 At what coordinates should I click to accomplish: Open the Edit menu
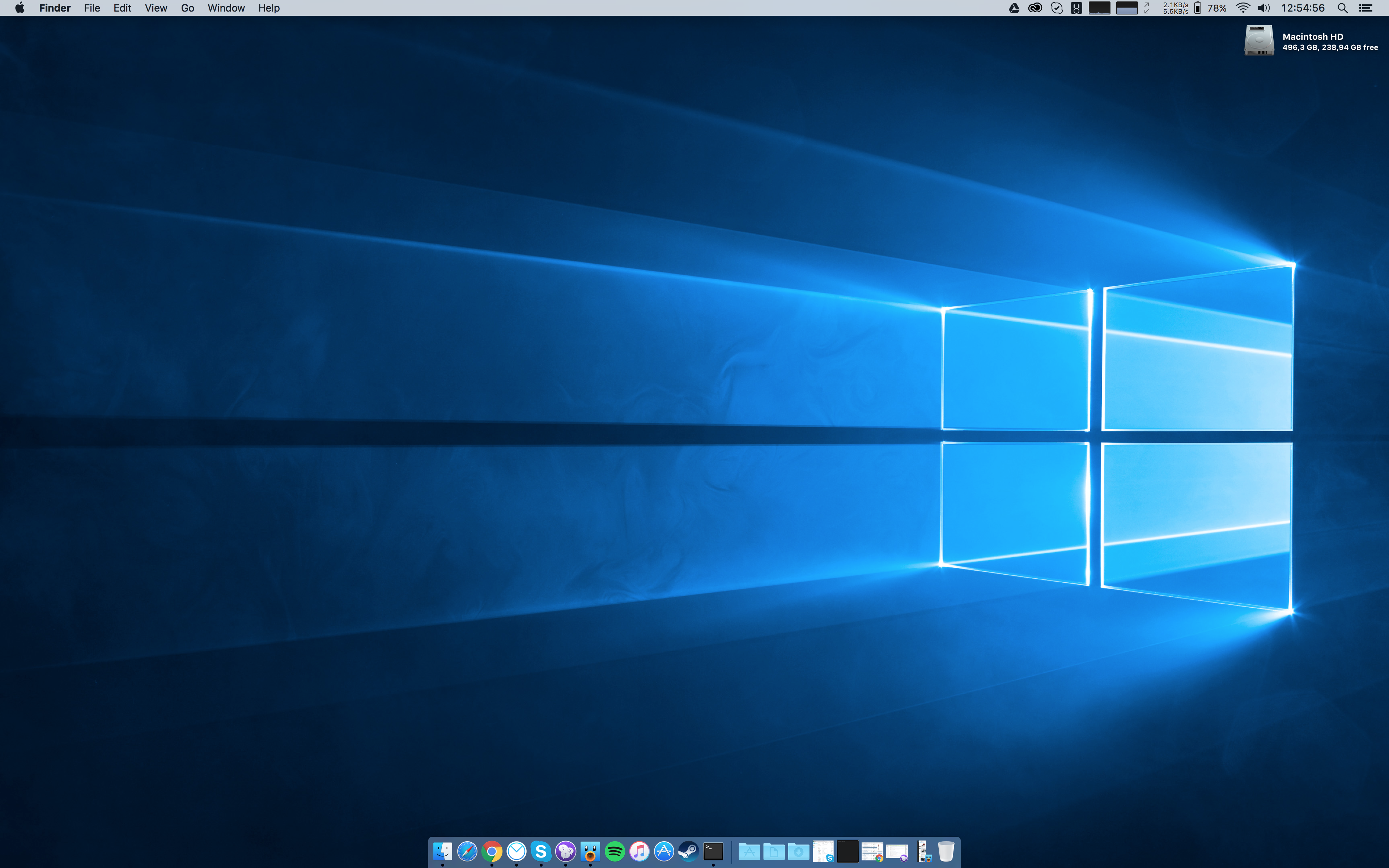click(x=122, y=8)
